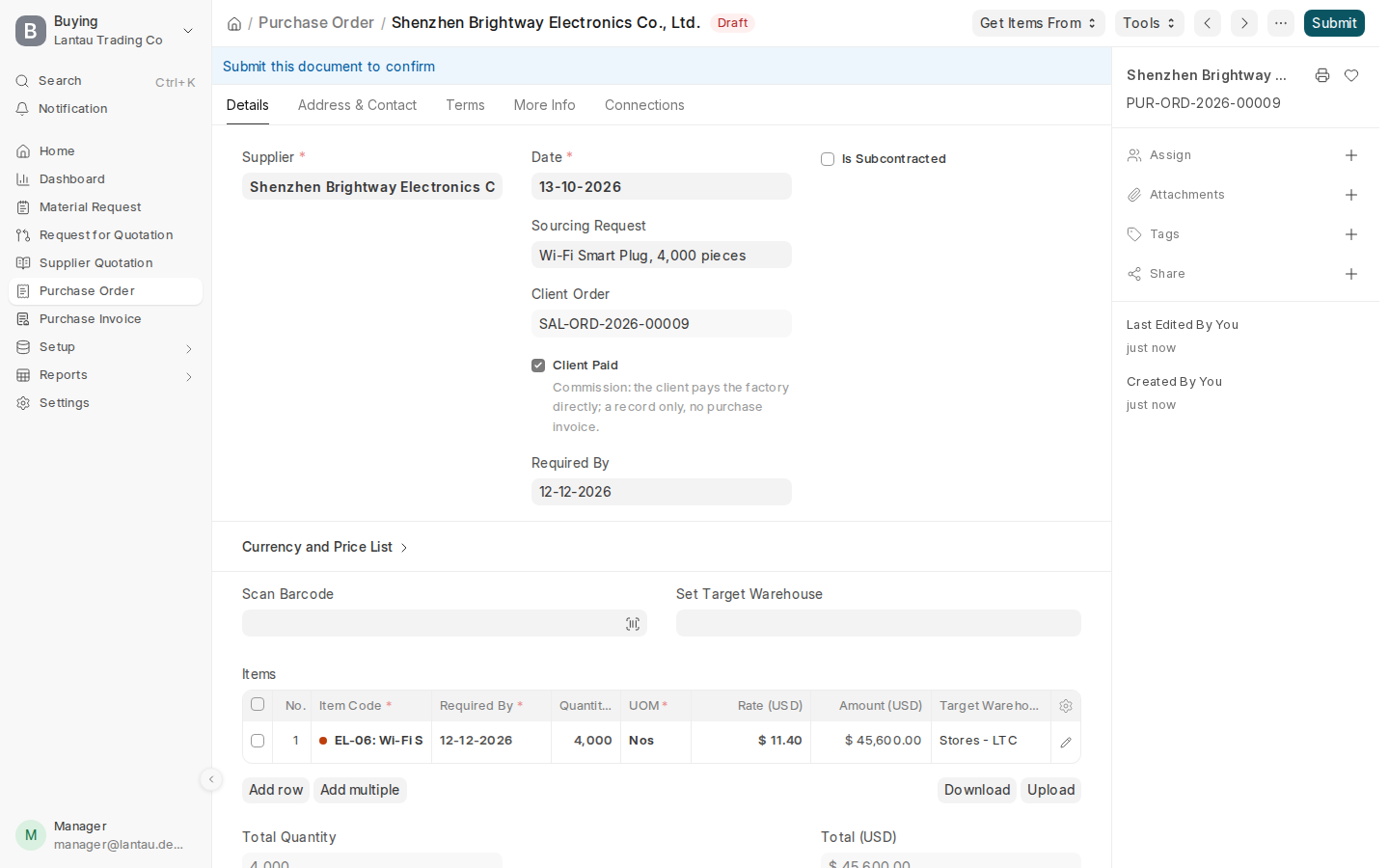Uncheck the Client Paid checkbox
Screen dimensions: 1389x868
click(538, 366)
